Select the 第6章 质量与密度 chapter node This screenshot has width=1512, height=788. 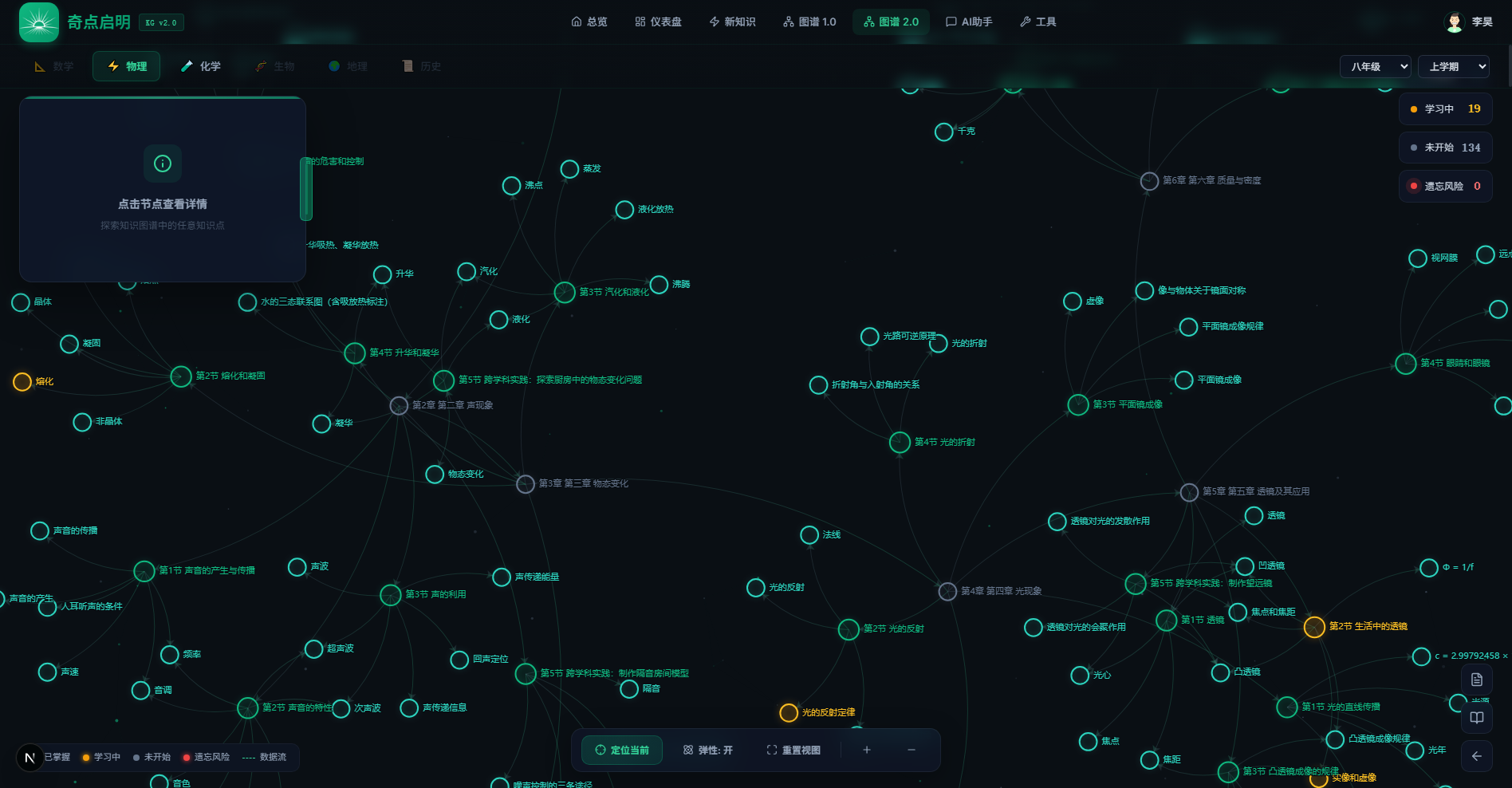pyautogui.click(x=1149, y=181)
